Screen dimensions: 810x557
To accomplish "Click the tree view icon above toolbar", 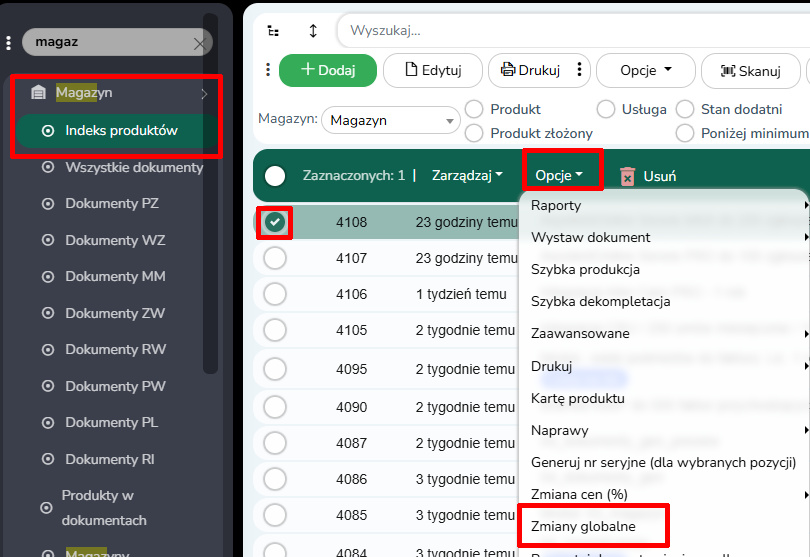I will (273, 31).
